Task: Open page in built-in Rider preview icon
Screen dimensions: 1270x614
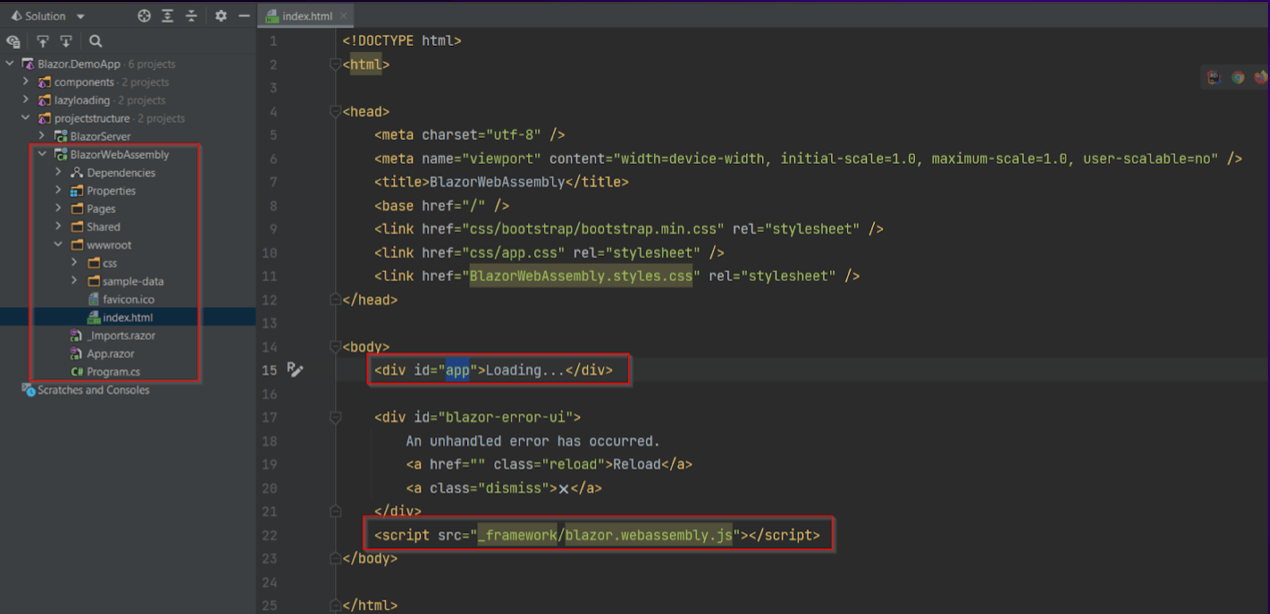Action: point(1214,77)
